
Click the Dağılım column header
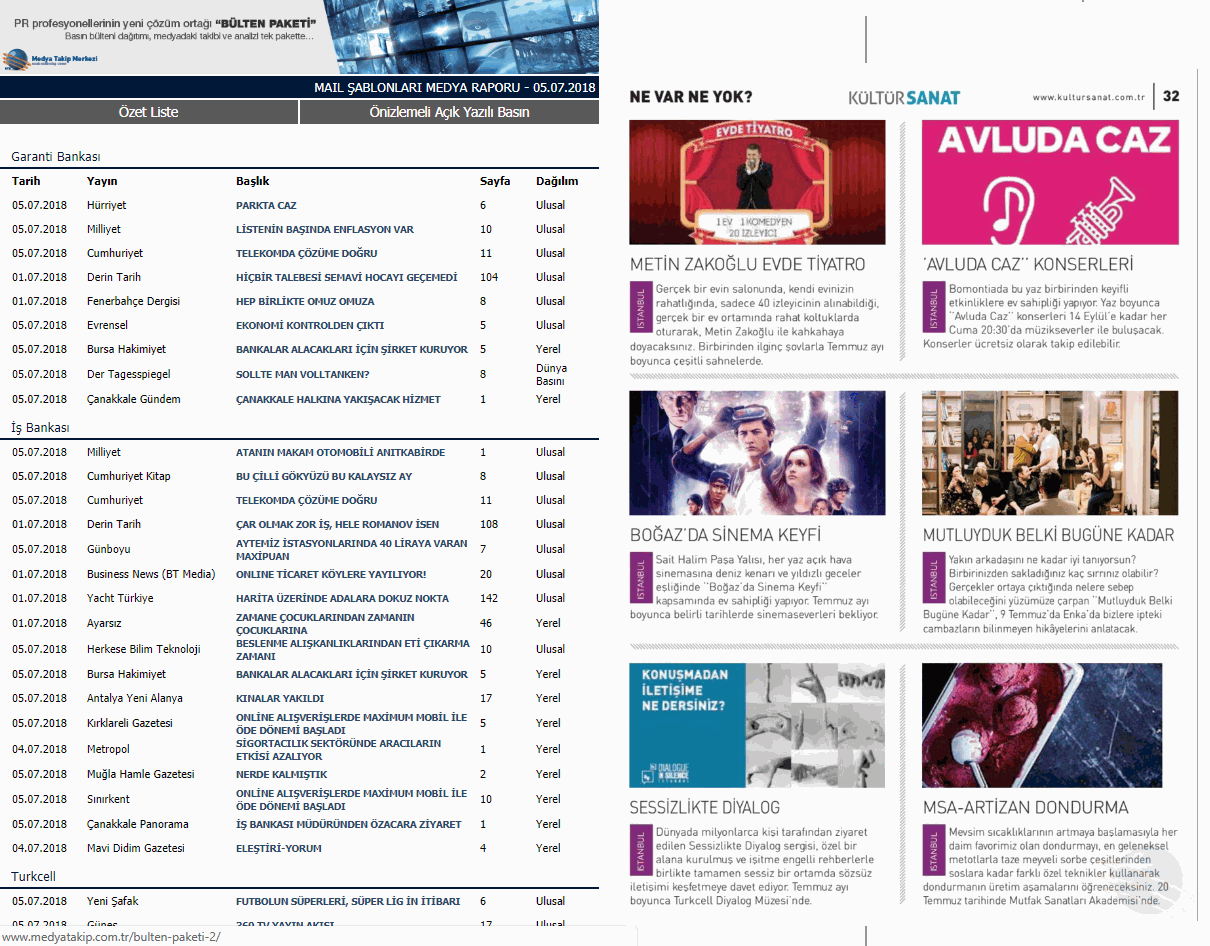click(x=557, y=181)
